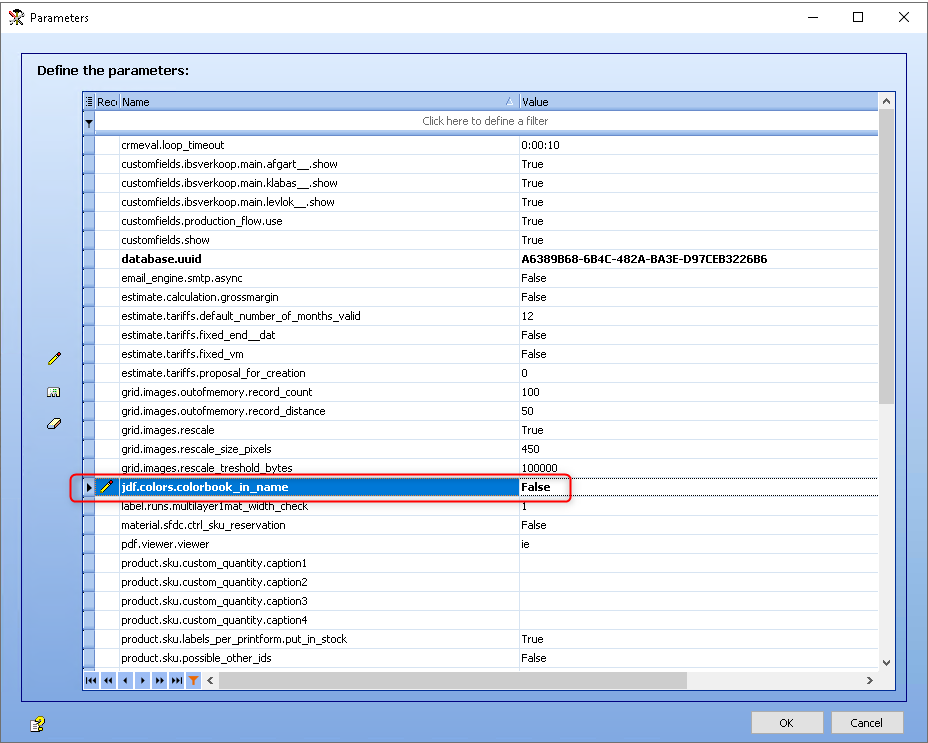Select estimate.tariffs.fixed_end__dat row
Viewport: 928px width, 743px height.
tap(480, 334)
